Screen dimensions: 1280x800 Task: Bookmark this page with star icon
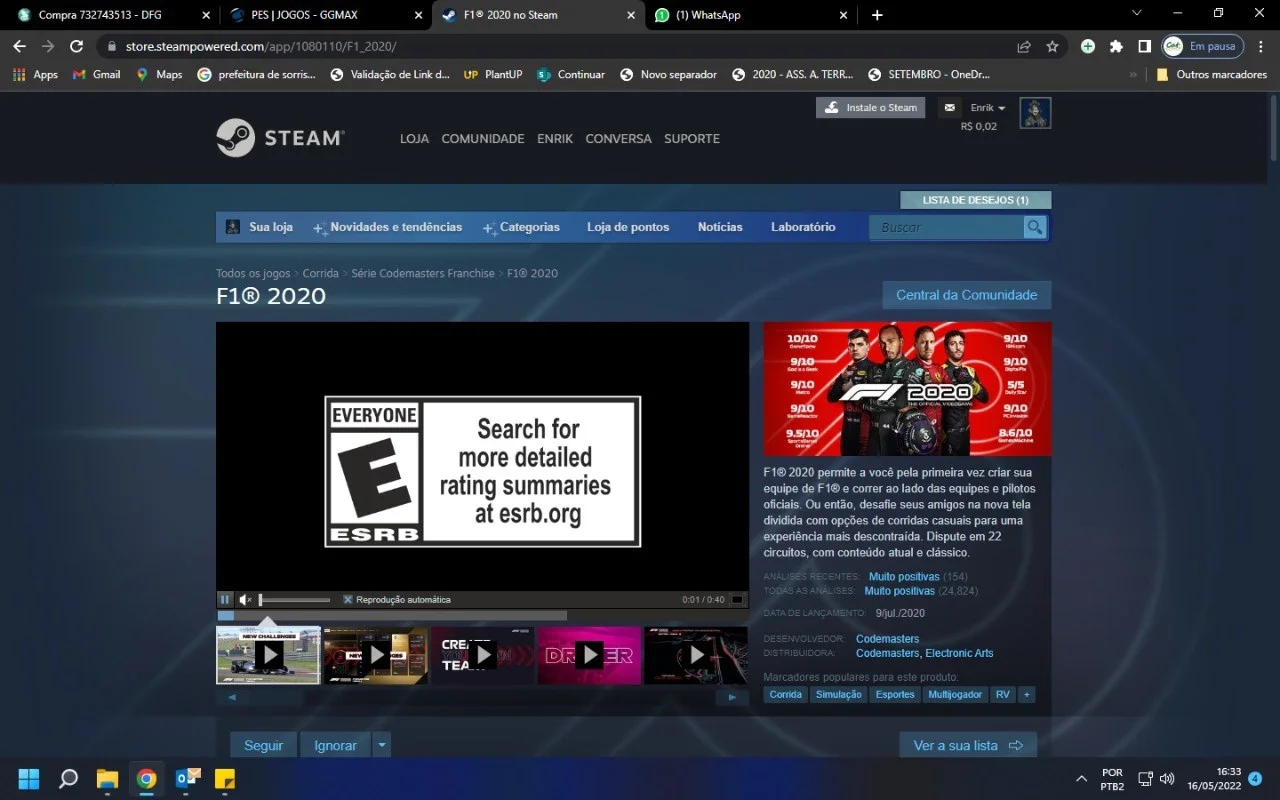click(x=1052, y=46)
